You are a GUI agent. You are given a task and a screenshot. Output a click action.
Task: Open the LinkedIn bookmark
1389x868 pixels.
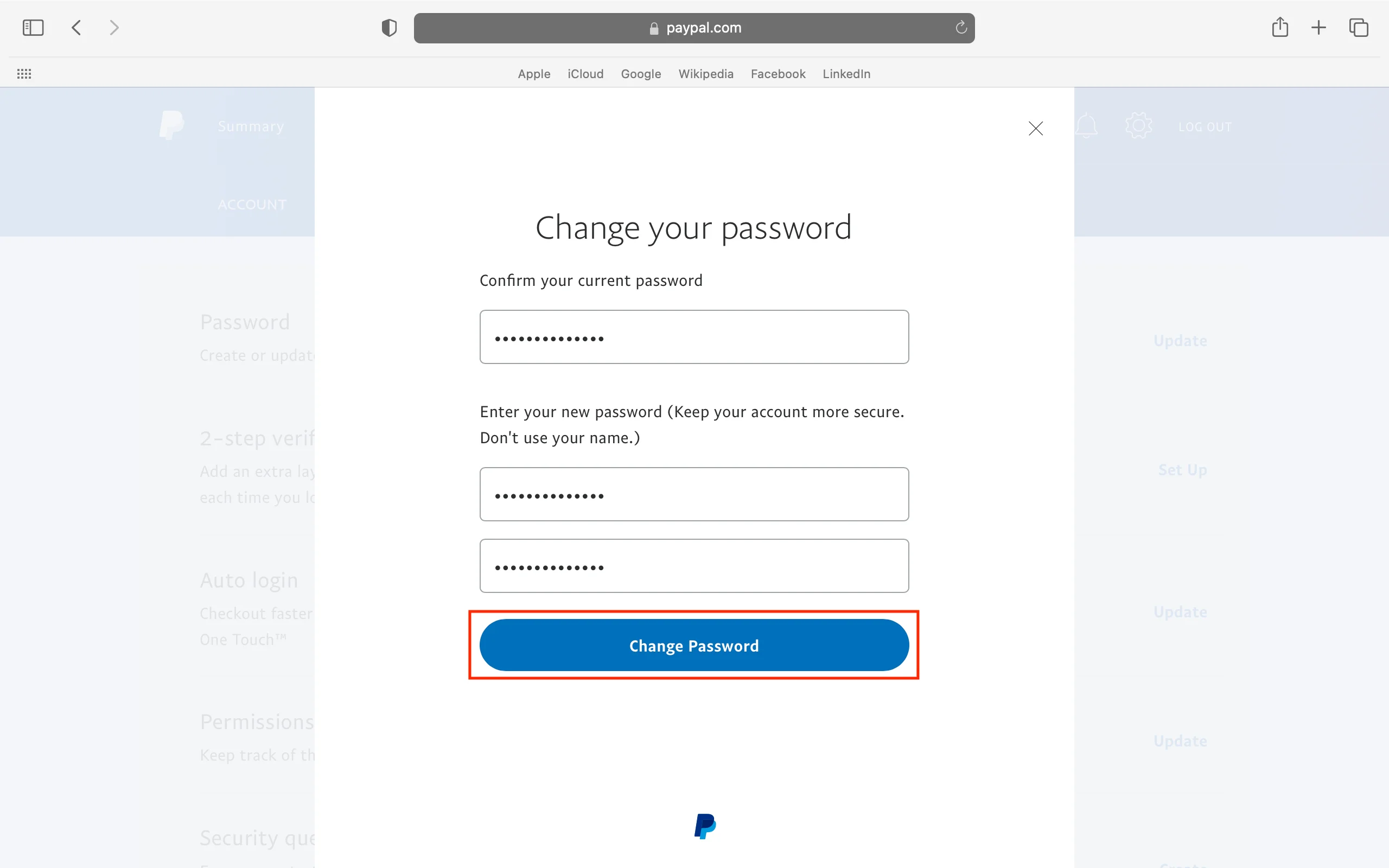coord(846,74)
